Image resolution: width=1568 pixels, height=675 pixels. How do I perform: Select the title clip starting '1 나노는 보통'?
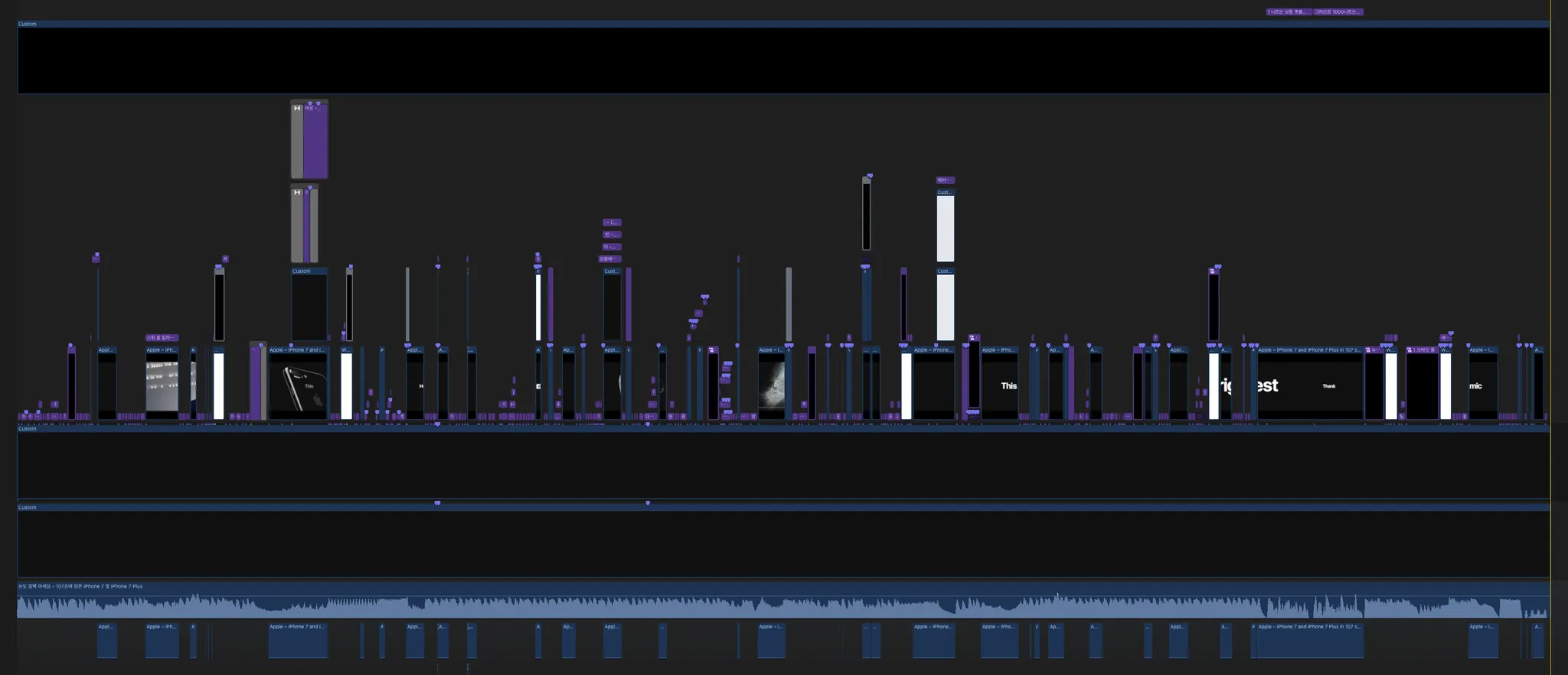coord(1289,11)
